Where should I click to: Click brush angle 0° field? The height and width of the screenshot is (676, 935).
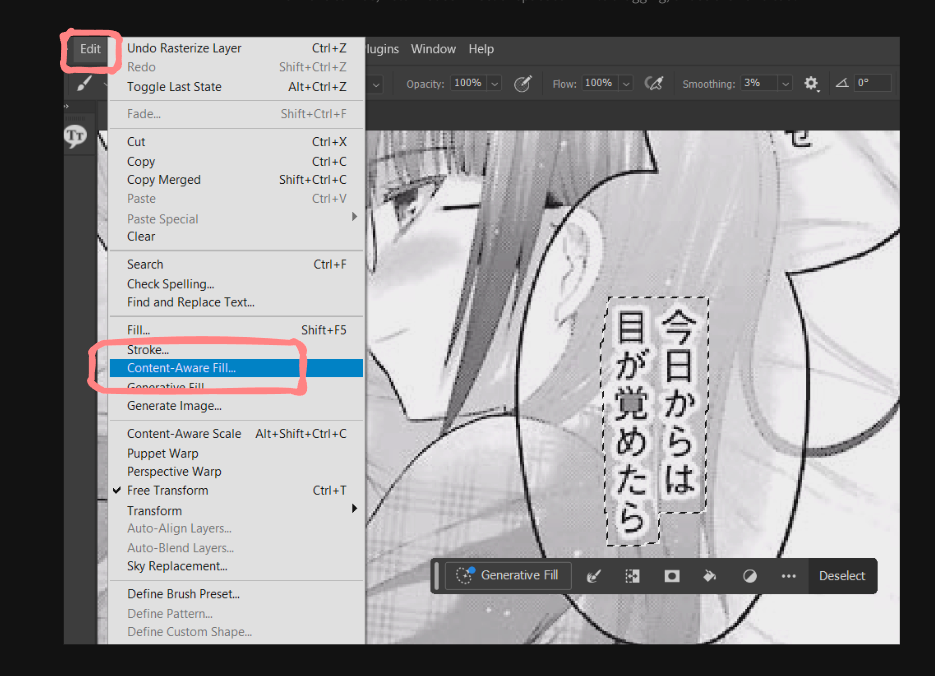point(872,83)
